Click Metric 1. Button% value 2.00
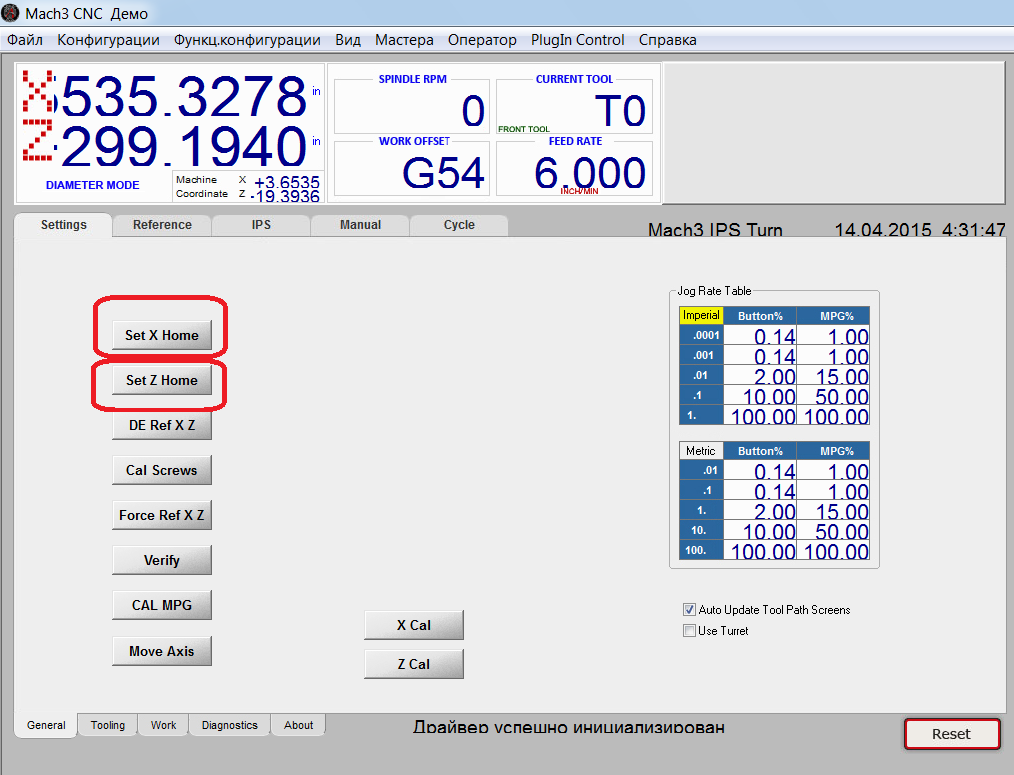The height and width of the screenshot is (775, 1014). point(760,510)
